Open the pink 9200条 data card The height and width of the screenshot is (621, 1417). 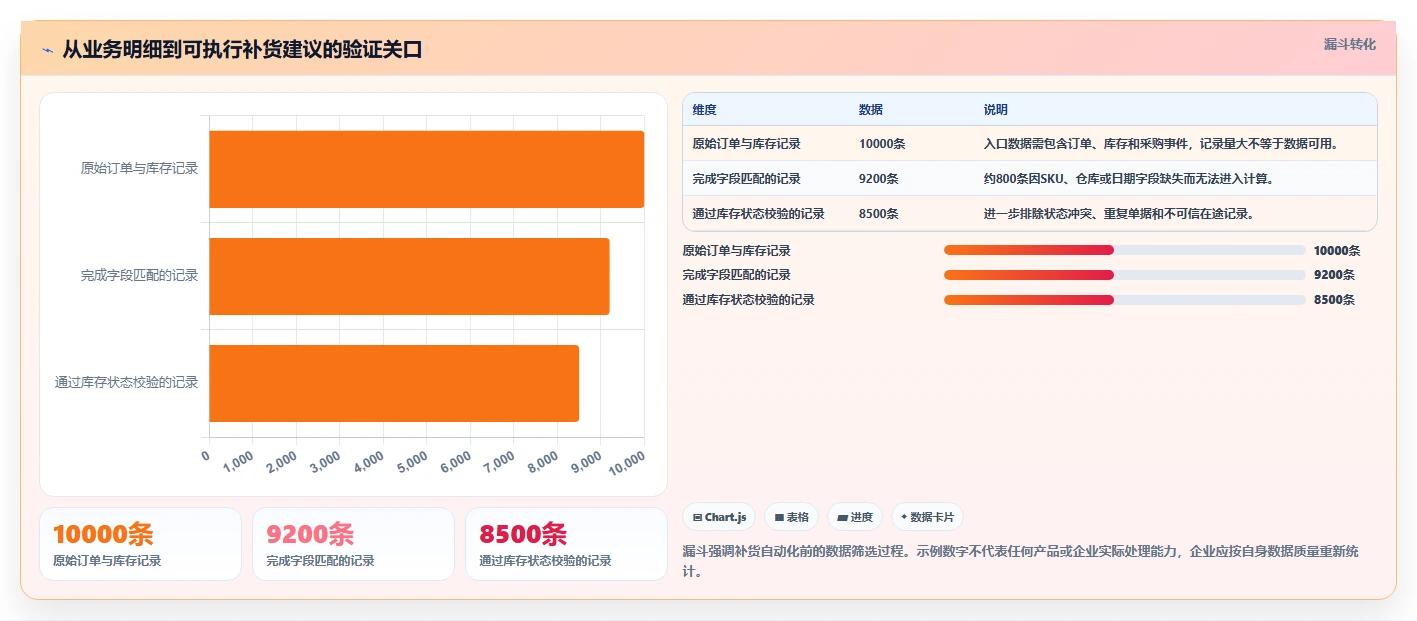[354, 544]
